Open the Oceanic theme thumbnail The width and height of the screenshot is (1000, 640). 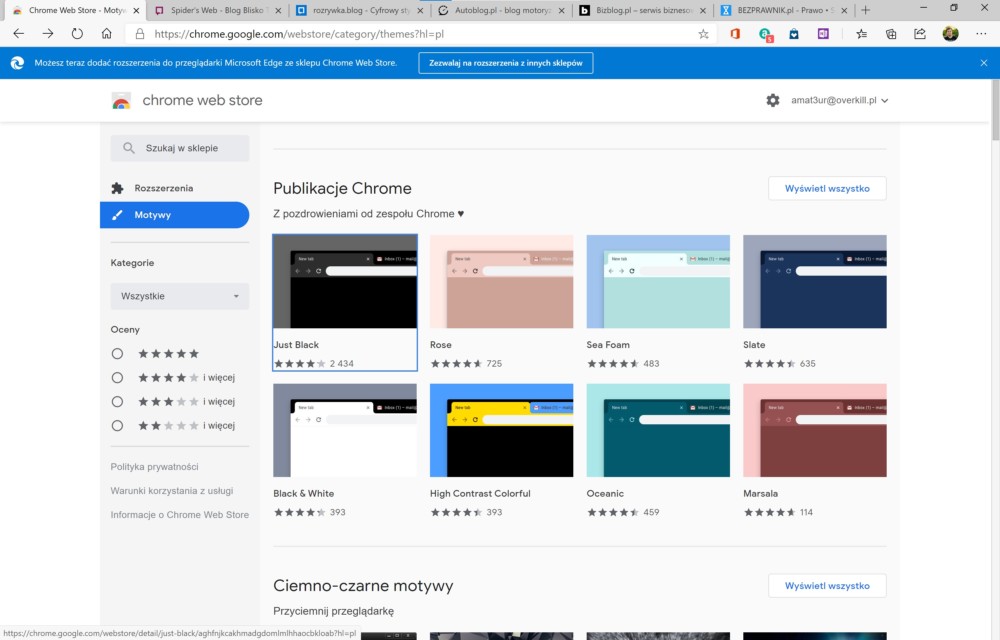coord(658,430)
